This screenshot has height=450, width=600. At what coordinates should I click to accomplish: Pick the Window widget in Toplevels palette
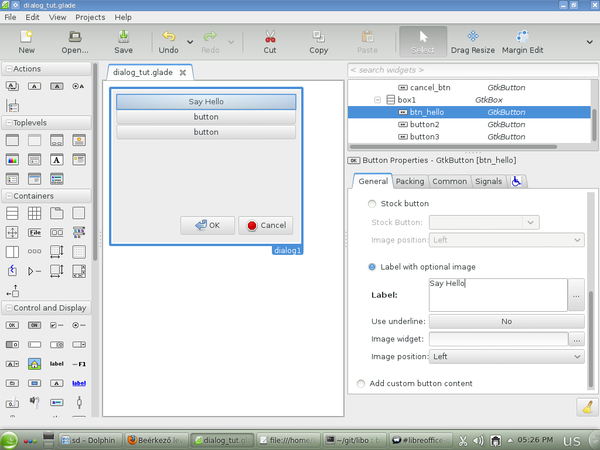(12, 140)
